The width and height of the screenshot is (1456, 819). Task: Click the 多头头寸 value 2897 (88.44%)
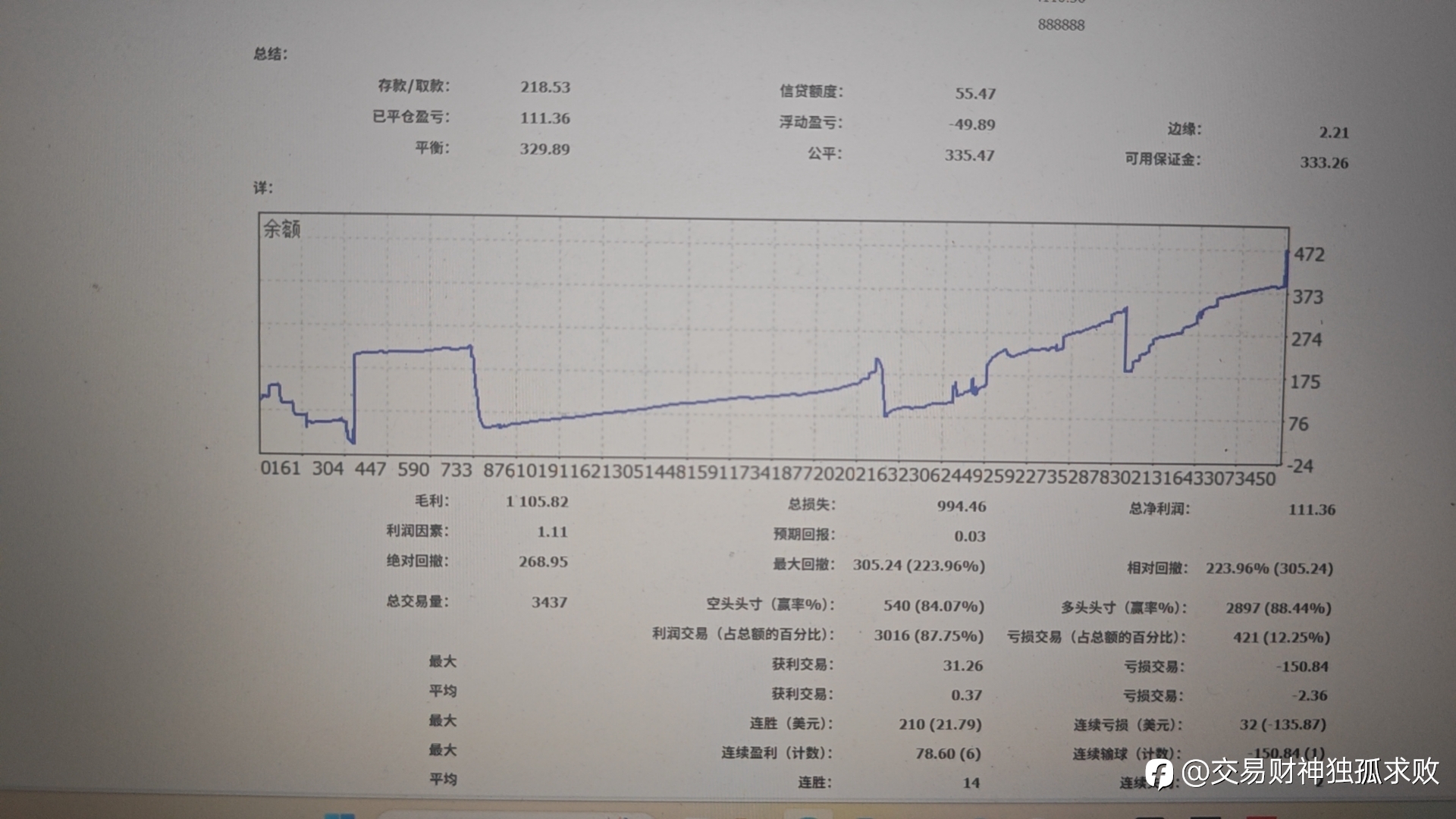(1279, 608)
